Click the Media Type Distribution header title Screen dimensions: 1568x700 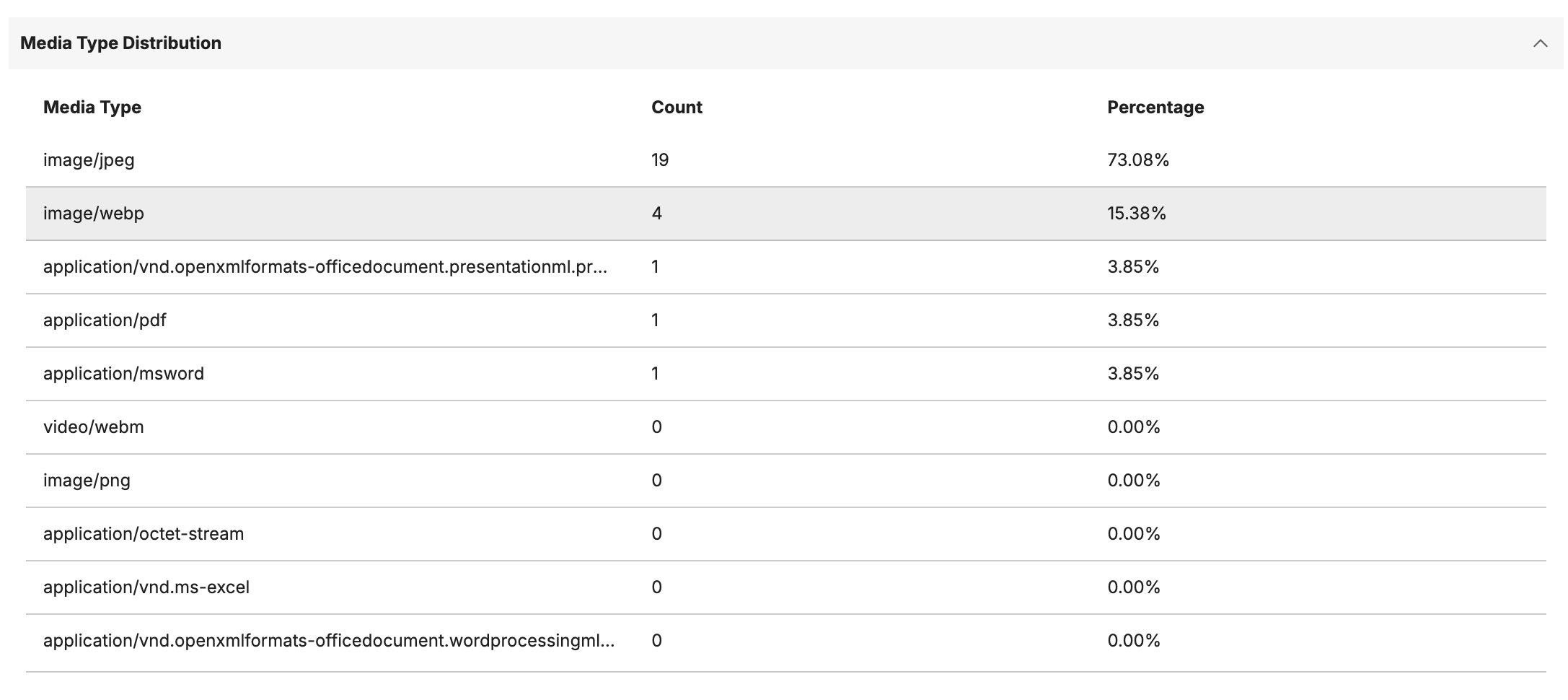point(120,43)
